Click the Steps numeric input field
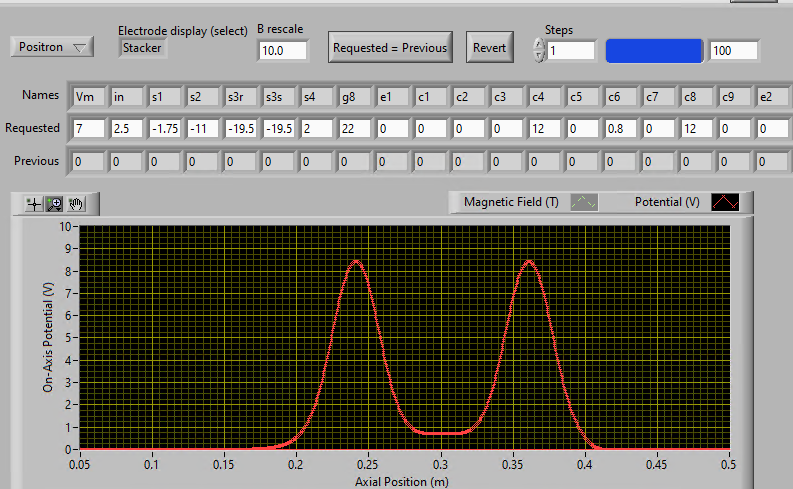The width and height of the screenshot is (793, 489). (571, 50)
